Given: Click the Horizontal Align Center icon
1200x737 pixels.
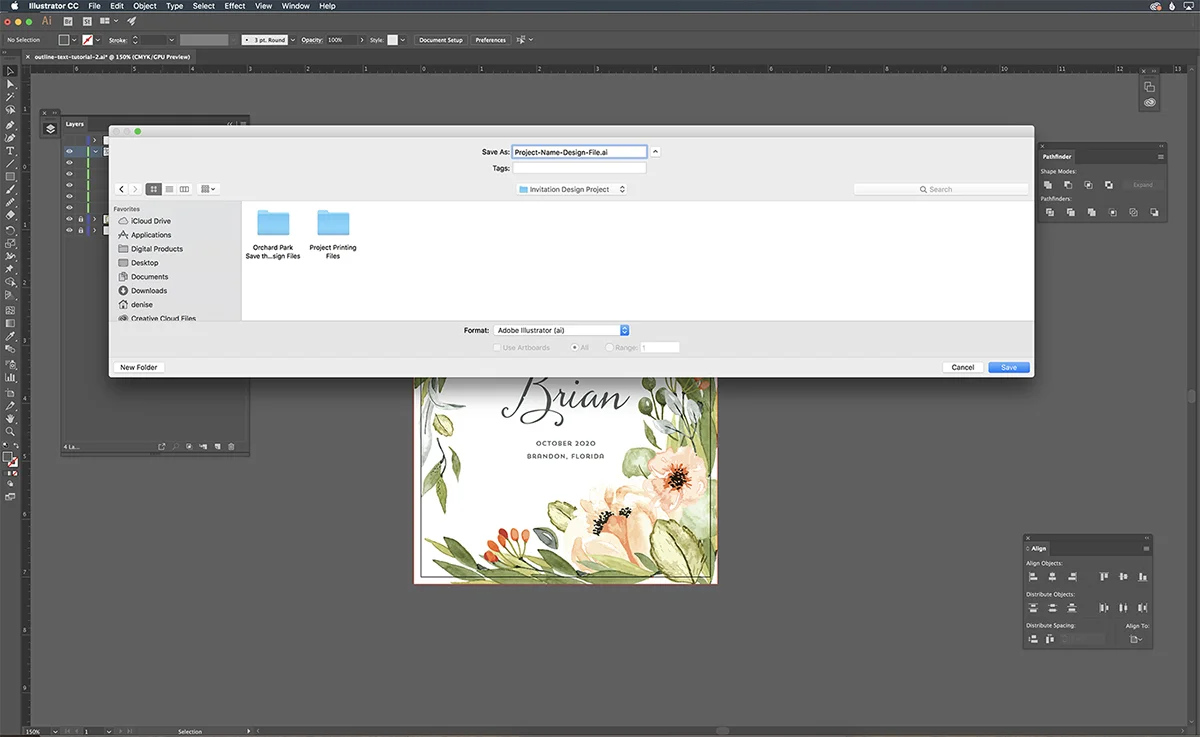Looking at the screenshot, I should [1051, 577].
